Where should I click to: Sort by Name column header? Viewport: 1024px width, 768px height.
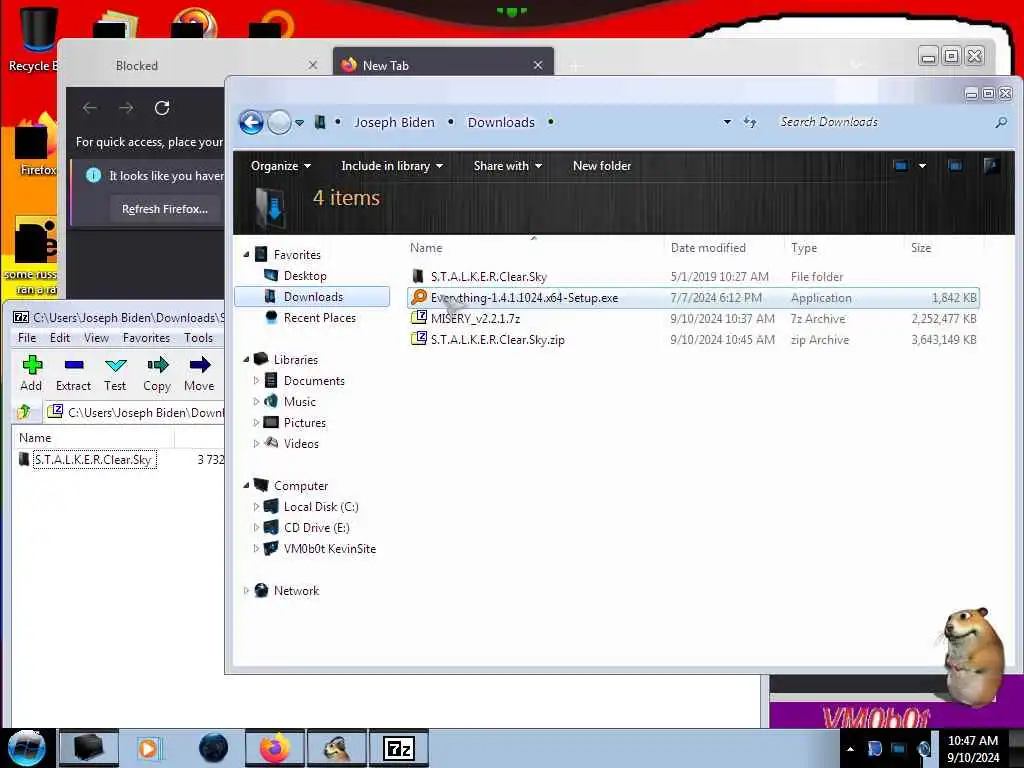pyautogui.click(x=534, y=248)
